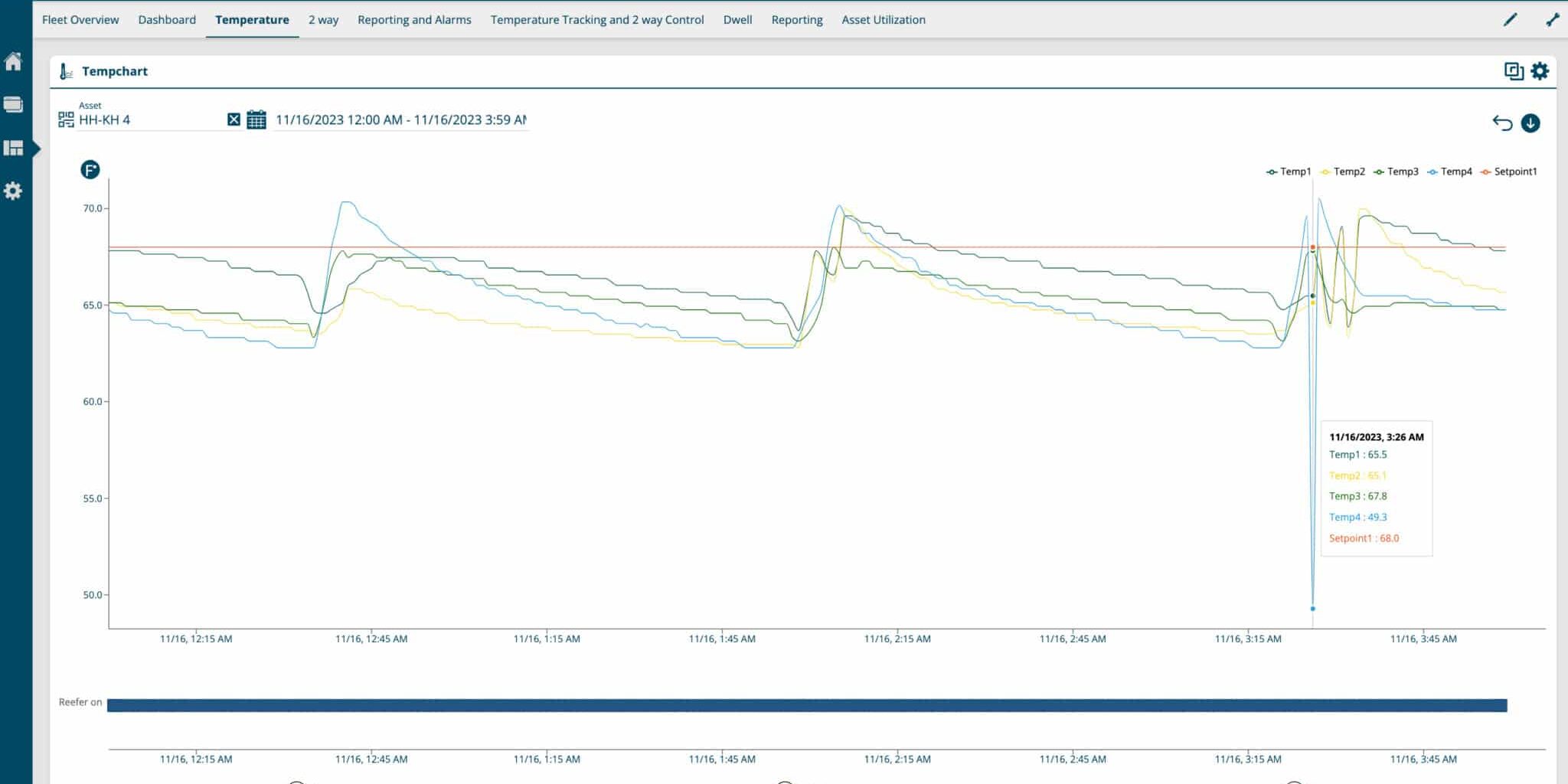Expand the sidebar with the arrow handle
1568x784 pixels.
tap(36, 148)
